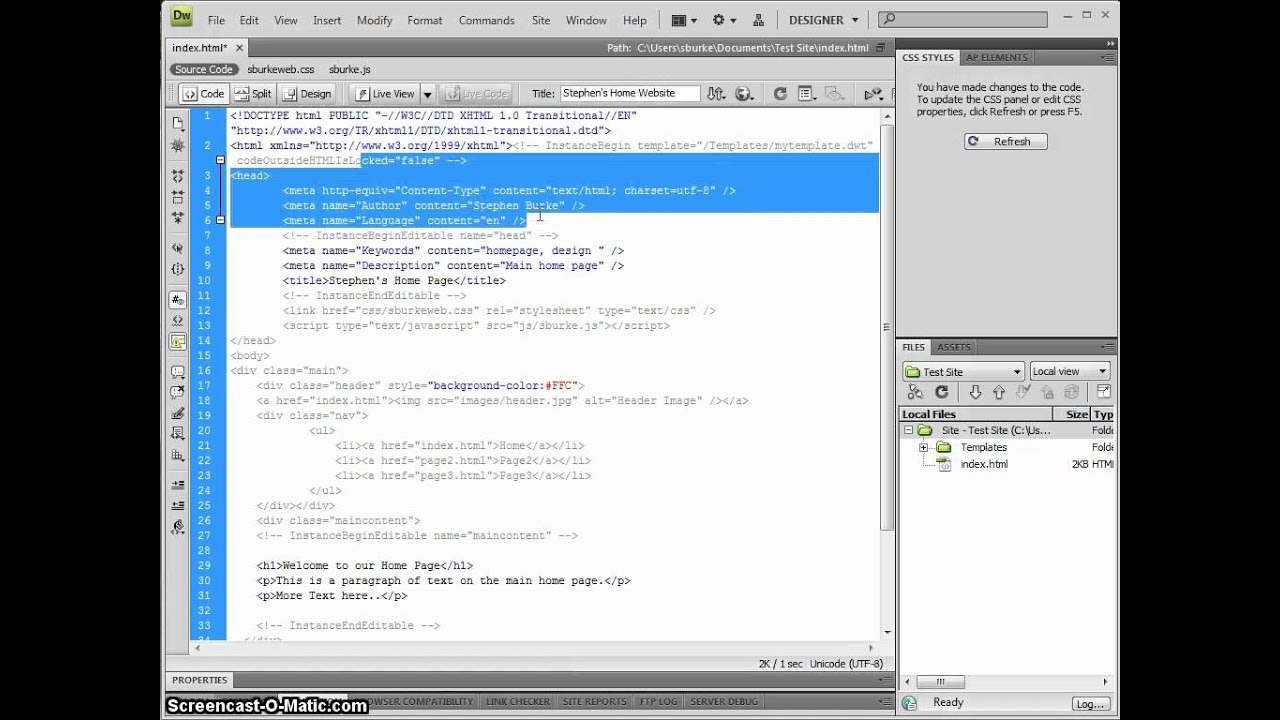Open the View Options icon in toolbar

point(806,94)
